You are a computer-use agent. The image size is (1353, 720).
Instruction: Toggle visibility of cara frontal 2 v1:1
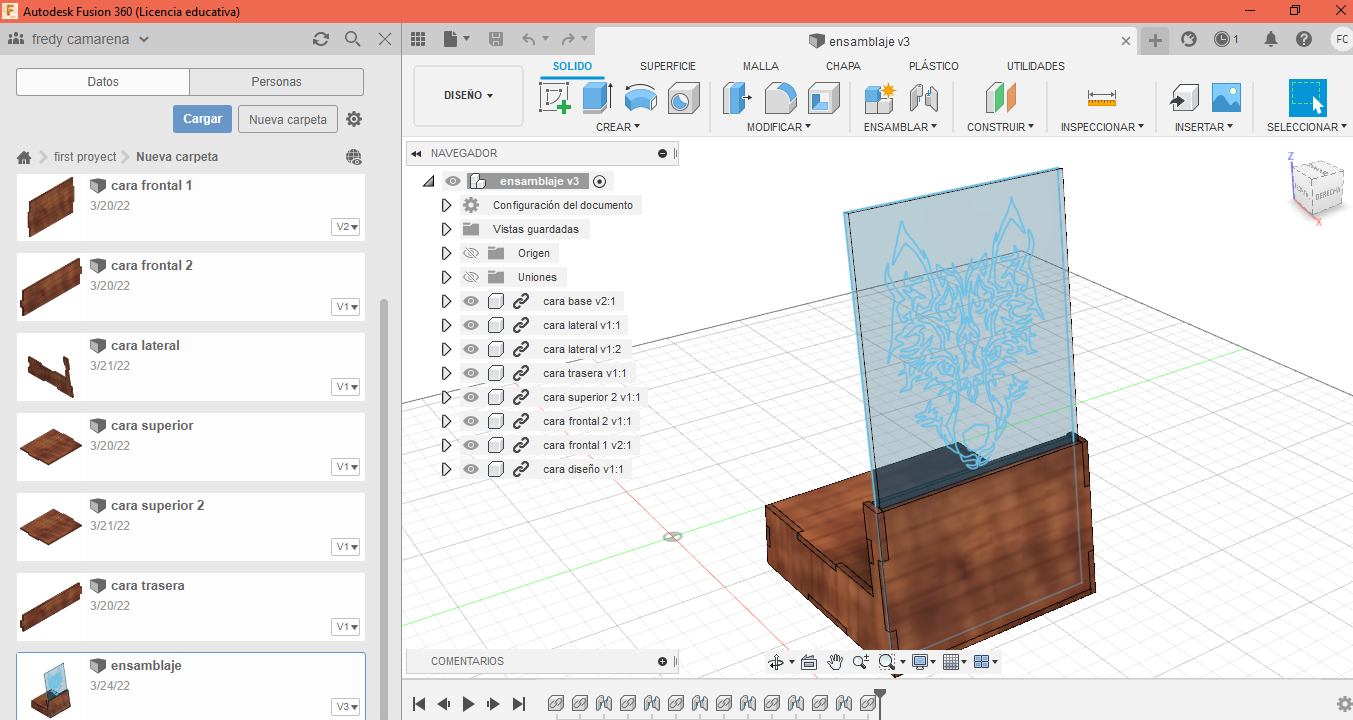[471, 421]
